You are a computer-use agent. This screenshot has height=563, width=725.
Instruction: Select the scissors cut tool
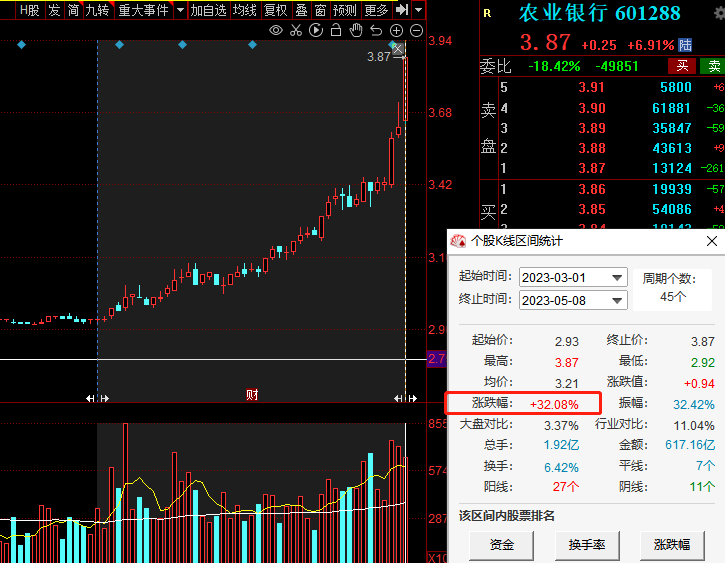(x=296, y=31)
